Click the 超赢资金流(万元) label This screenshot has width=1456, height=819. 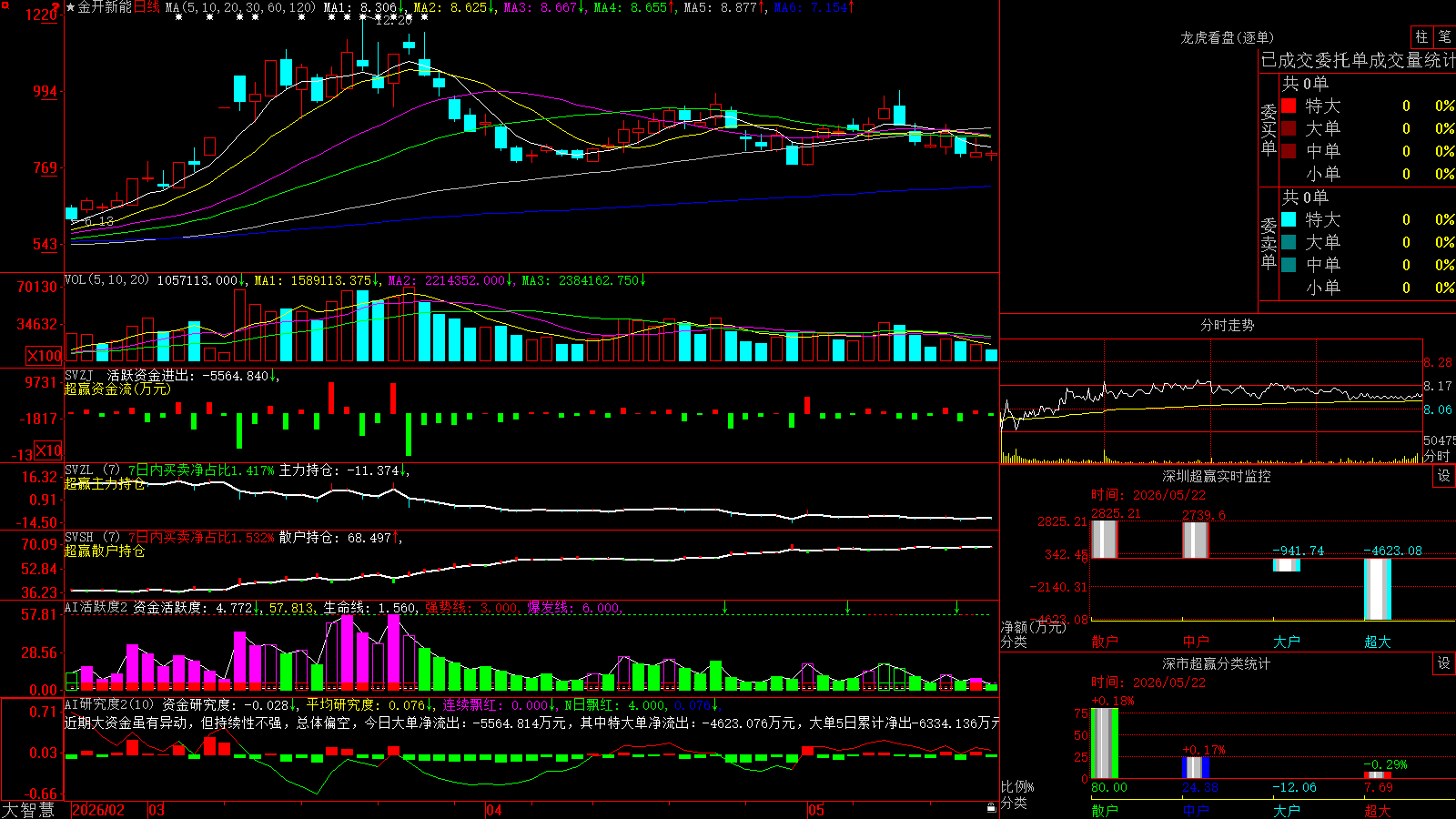click(117, 389)
